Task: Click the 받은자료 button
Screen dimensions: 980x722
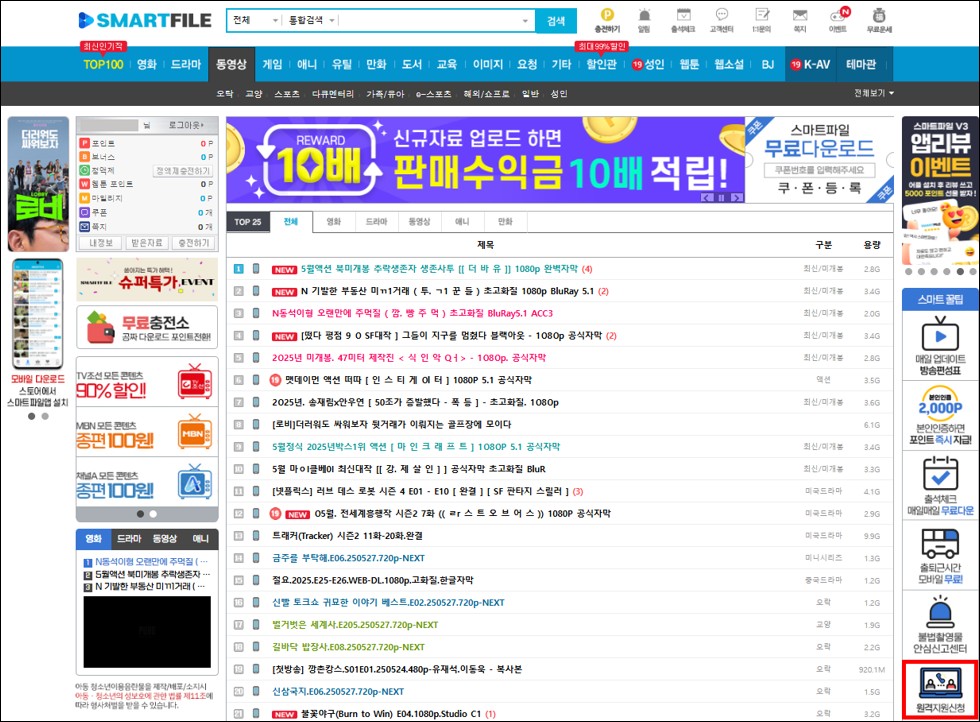Action: (147, 243)
